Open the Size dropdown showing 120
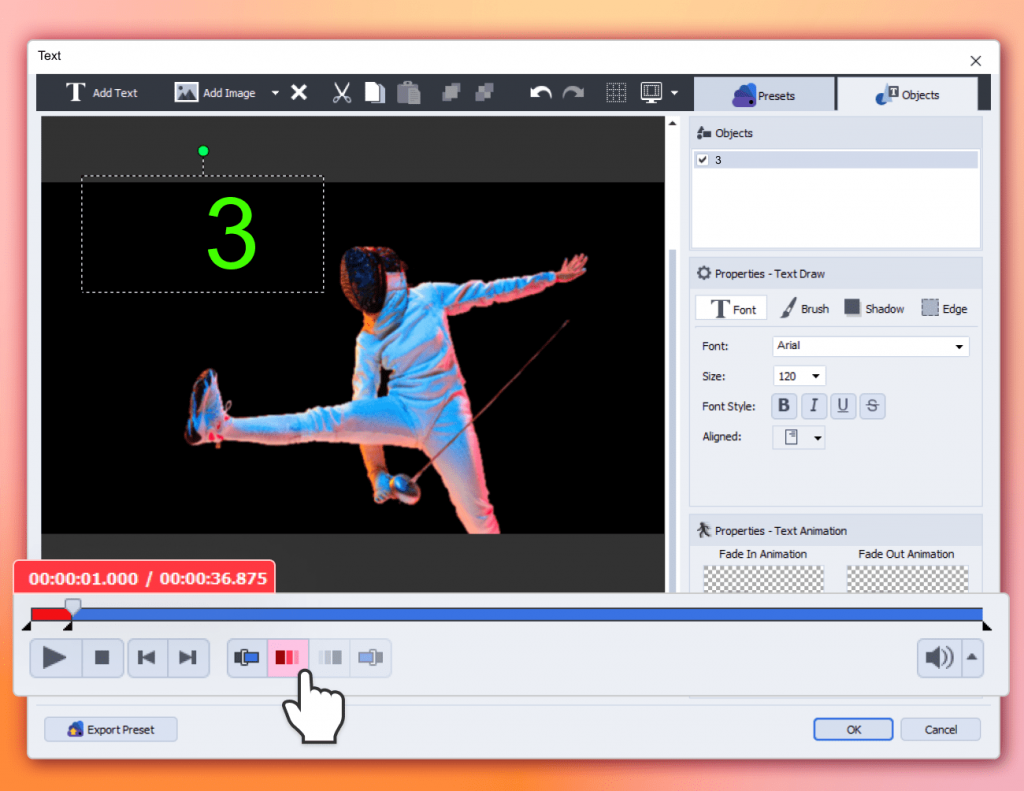The height and width of the screenshot is (791, 1024). point(799,376)
